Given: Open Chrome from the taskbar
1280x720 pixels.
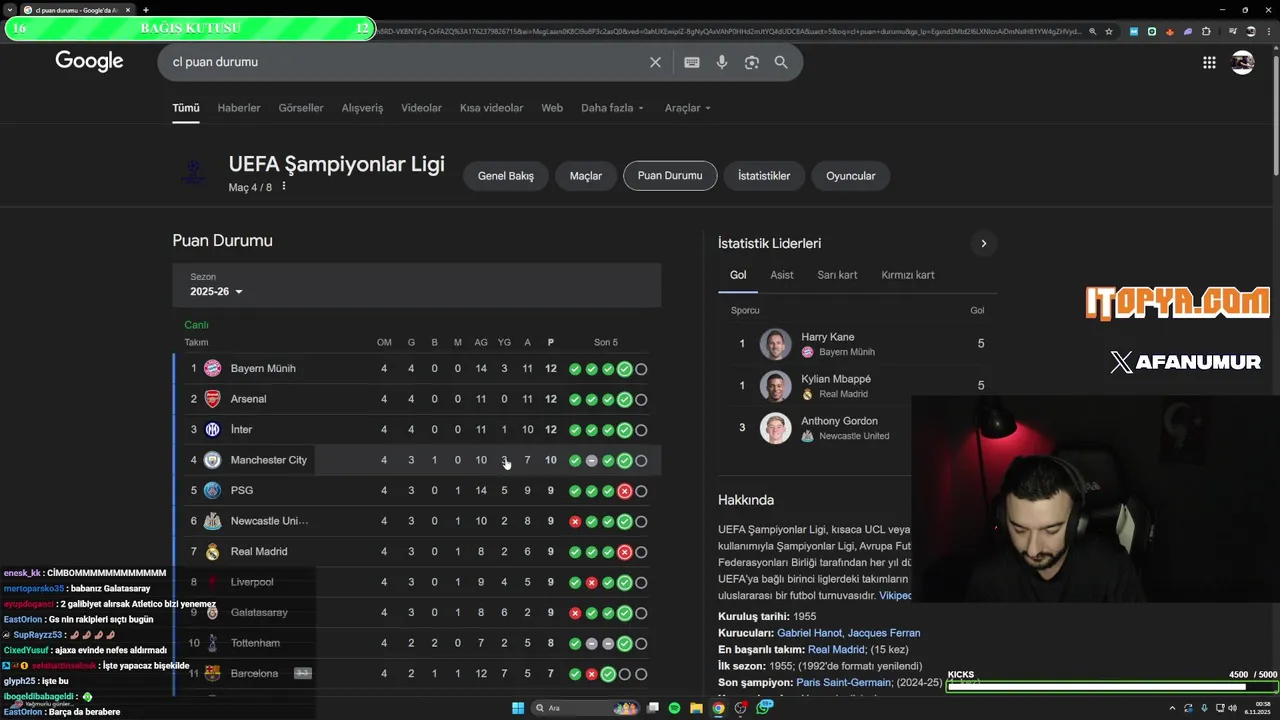Looking at the screenshot, I should 718,708.
